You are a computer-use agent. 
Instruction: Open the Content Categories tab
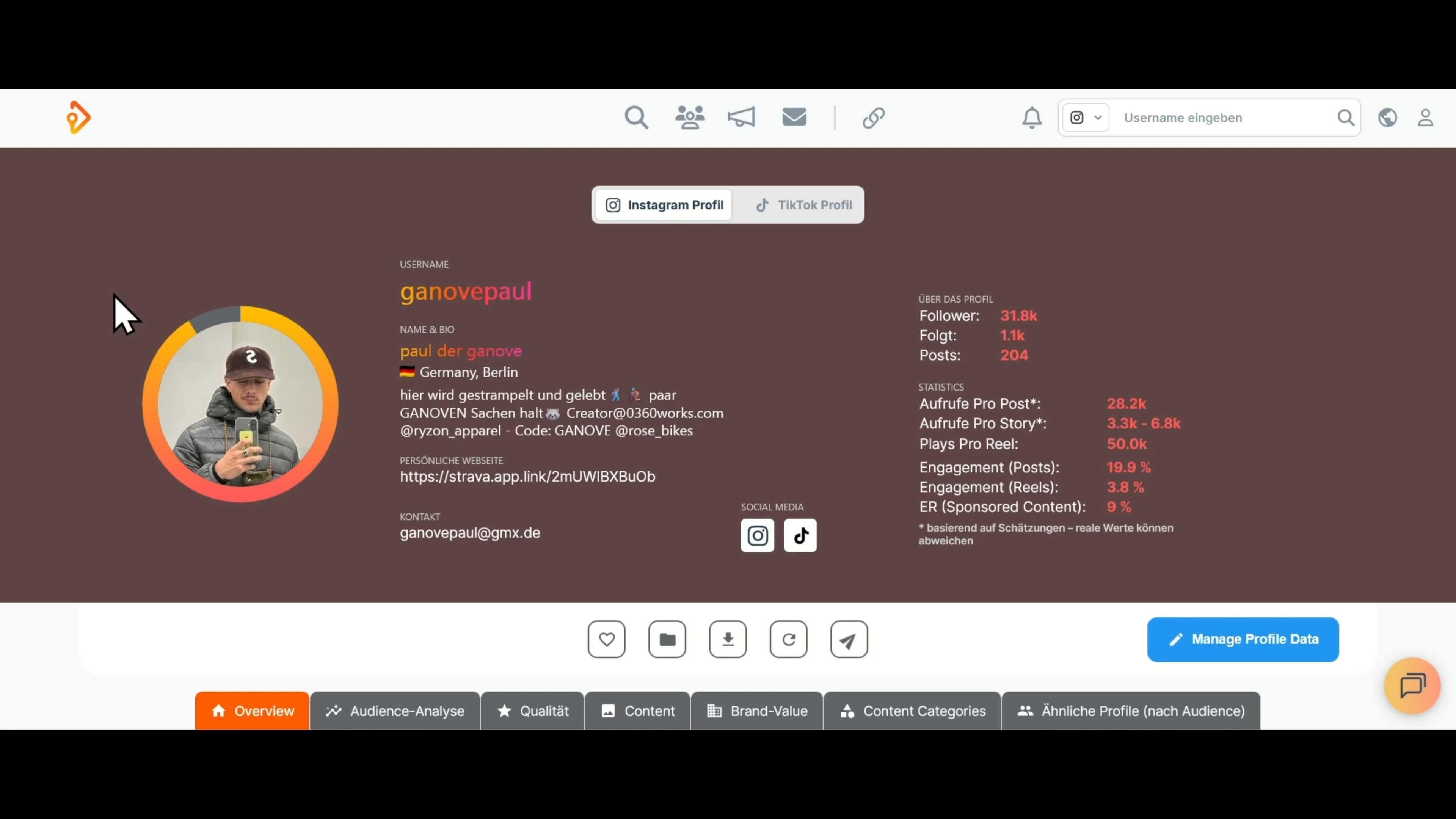912,711
